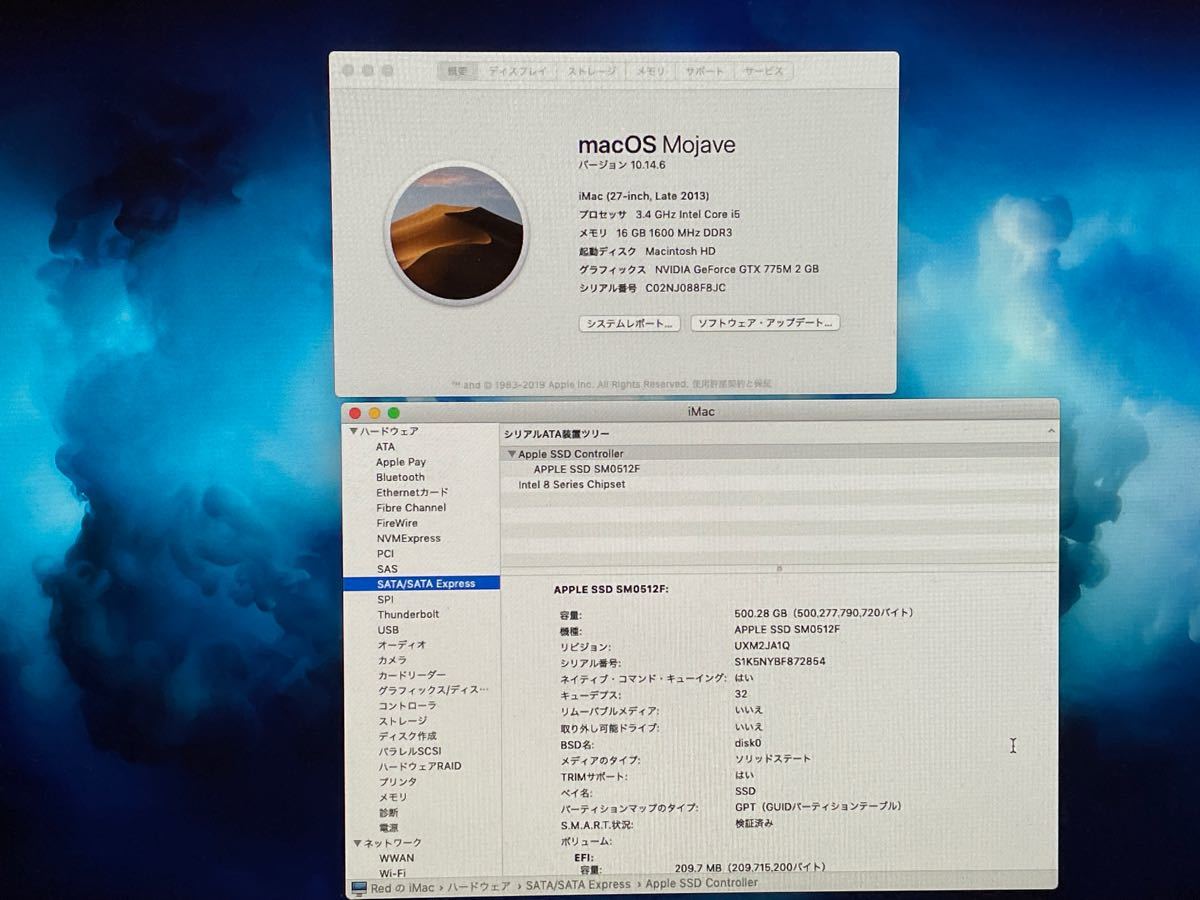Select 電源 in sidebar
The height and width of the screenshot is (900, 1200).
(388, 828)
